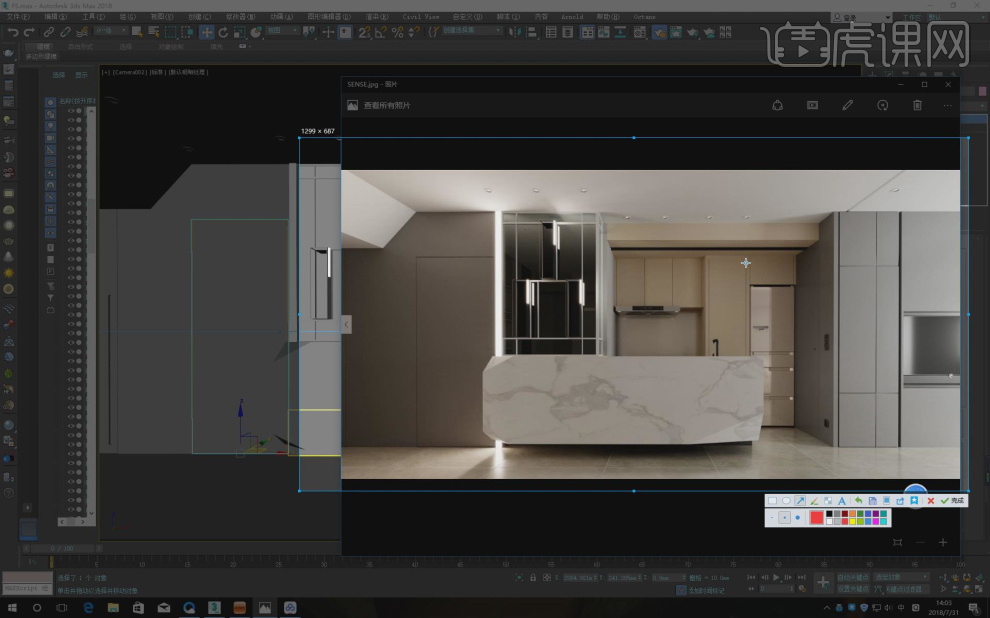Click the green Undo arrow in annotation toolbar

[x=858, y=500]
